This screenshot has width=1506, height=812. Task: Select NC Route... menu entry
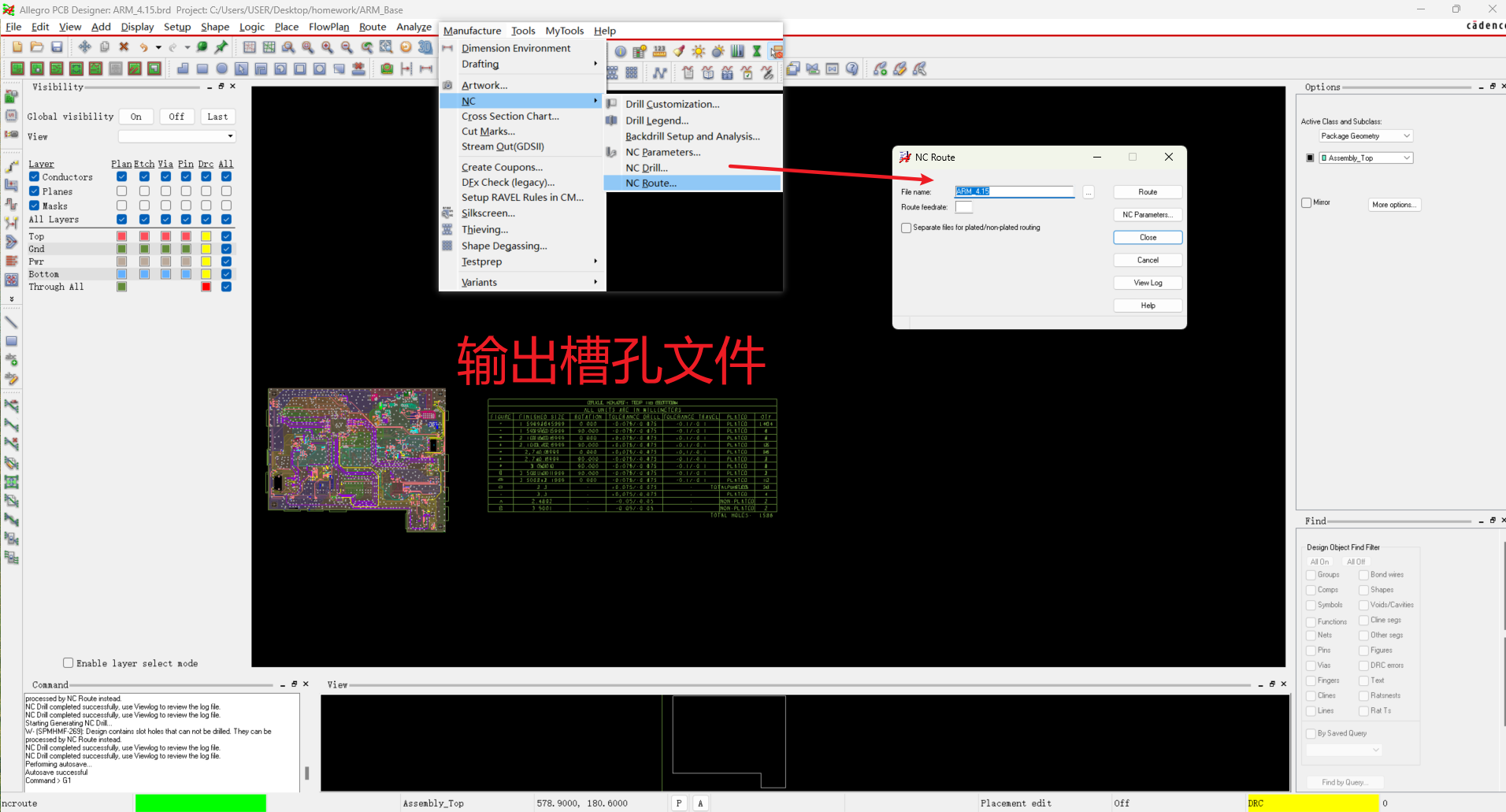(692, 183)
